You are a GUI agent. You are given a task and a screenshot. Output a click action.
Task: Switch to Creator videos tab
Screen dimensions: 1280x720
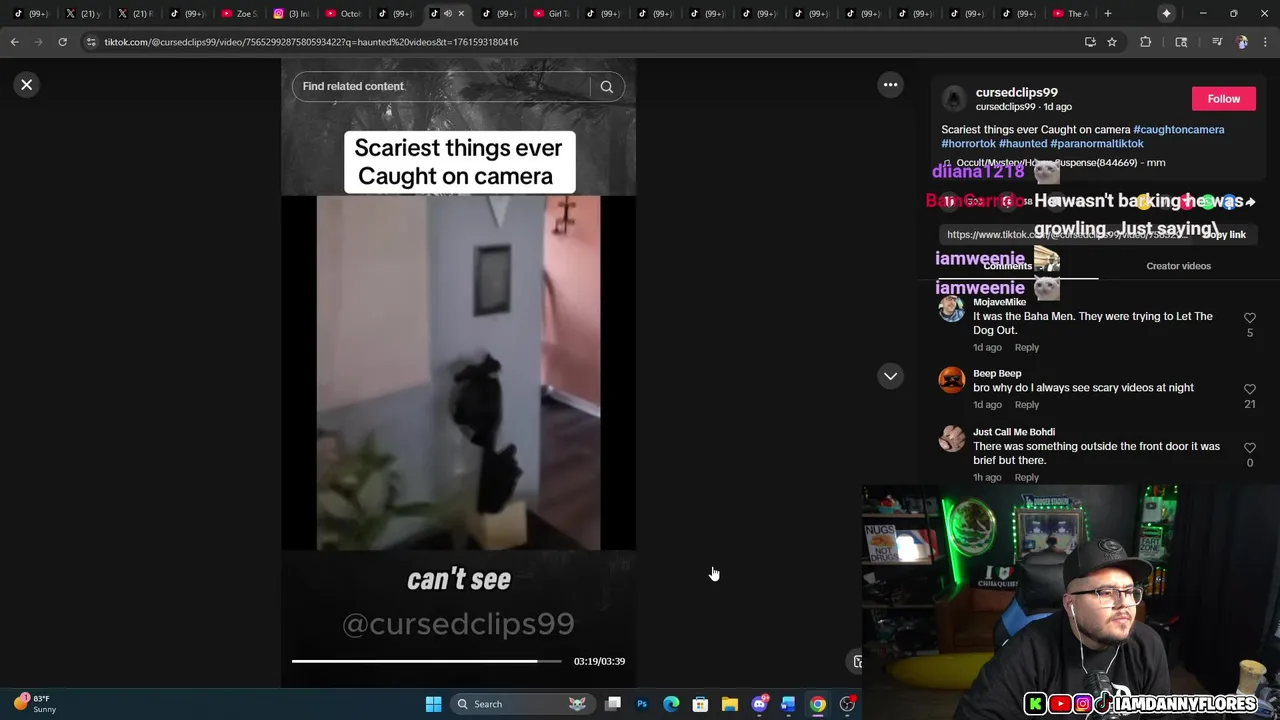[x=1178, y=266]
